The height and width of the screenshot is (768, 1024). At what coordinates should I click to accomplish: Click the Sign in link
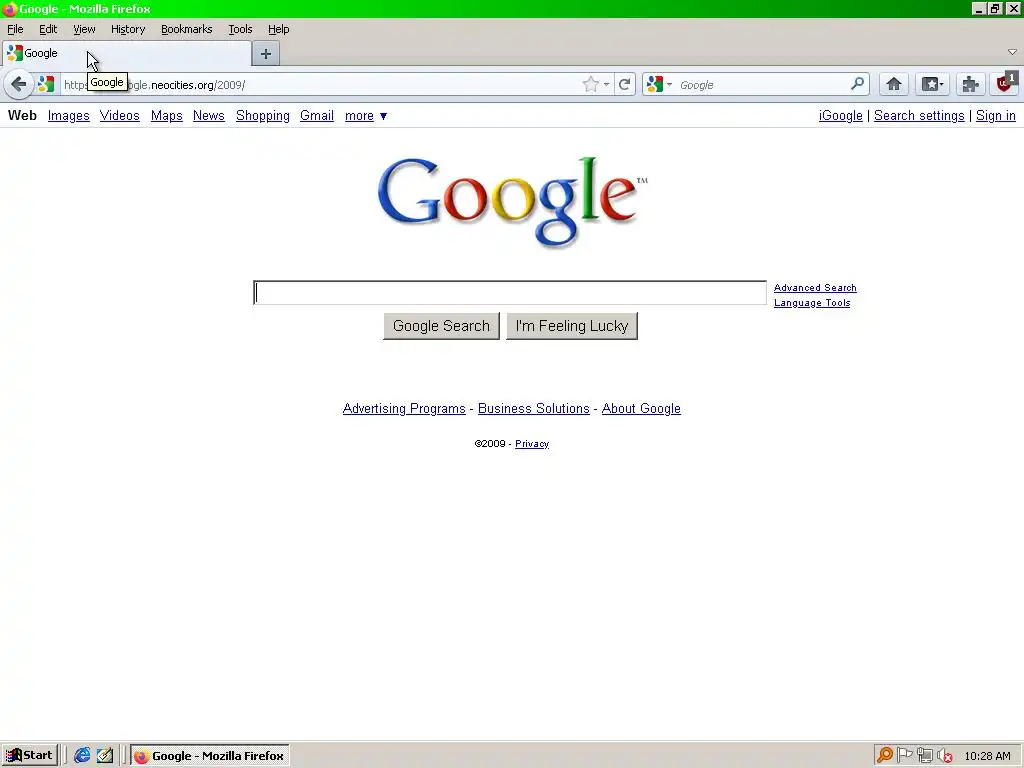point(995,116)
